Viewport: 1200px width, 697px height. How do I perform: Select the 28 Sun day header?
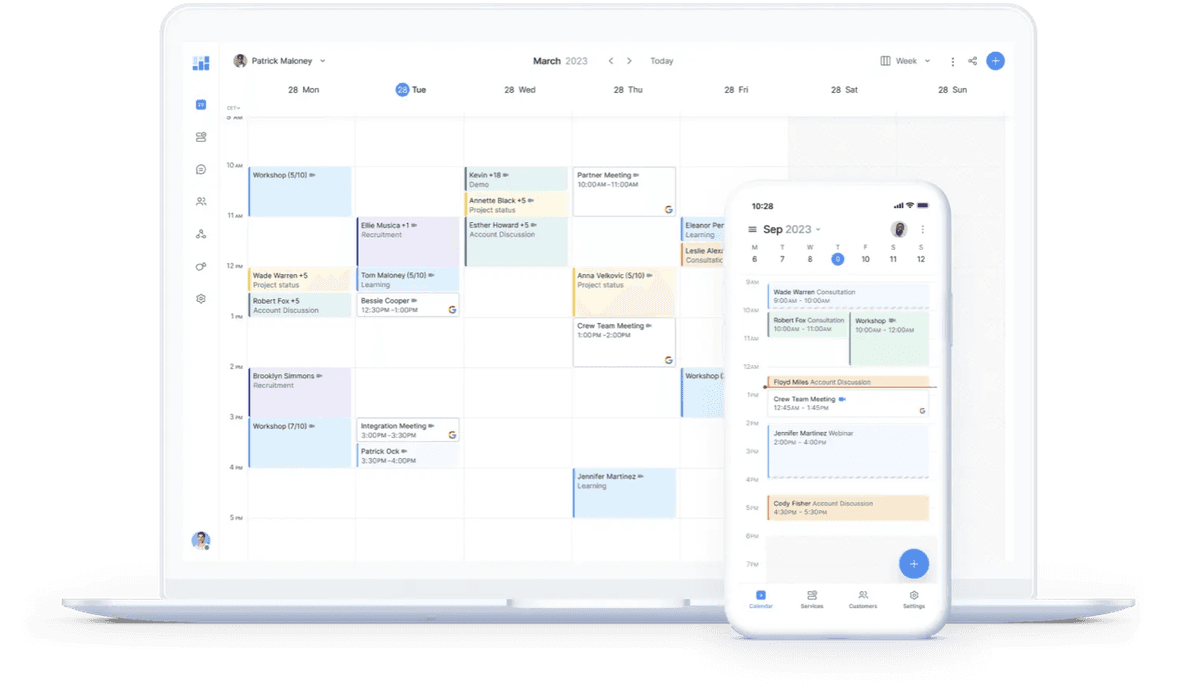tap(952, 90)
